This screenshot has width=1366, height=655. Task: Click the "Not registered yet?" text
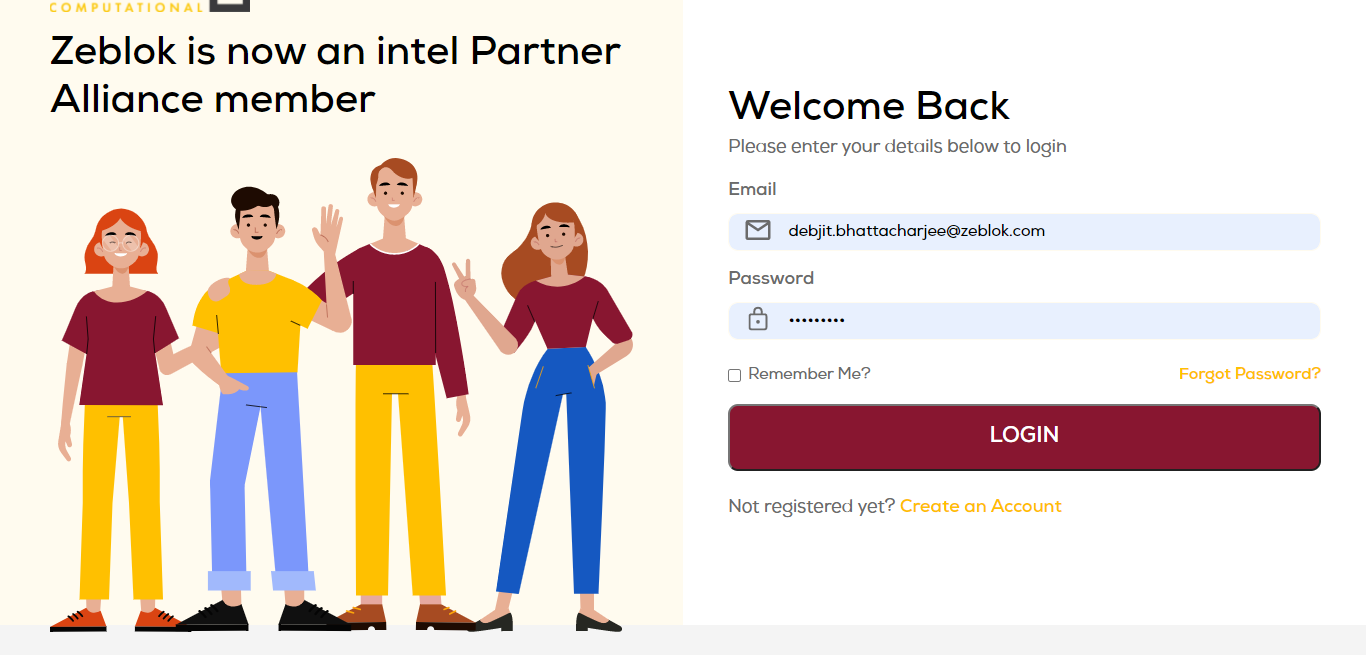pos(811,506)
